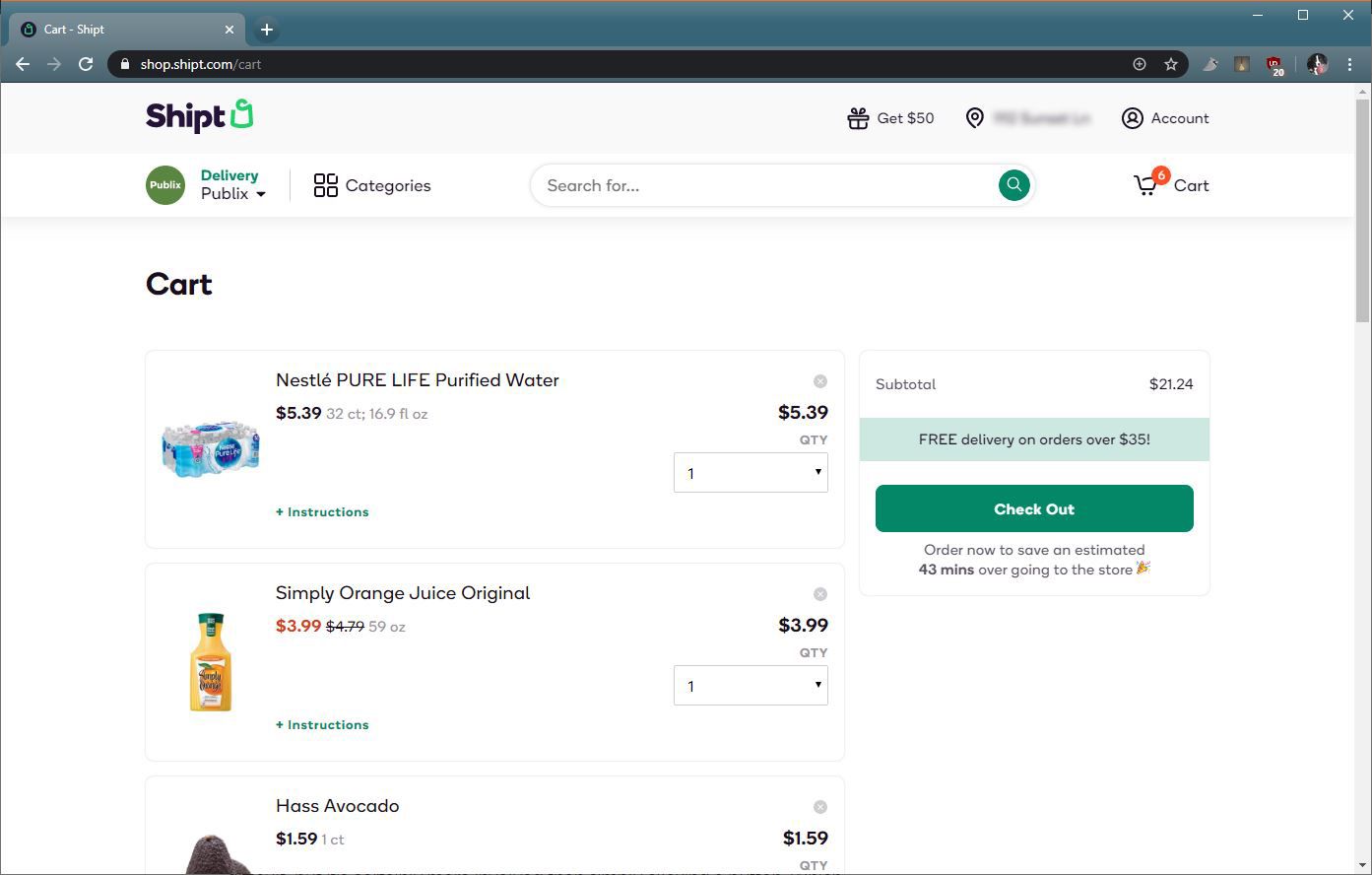This screenshot has height=875, width=1372.
Task: Add instructions for Simply Orange Juice
Action: pyautogui.click(x=322, y=725)
